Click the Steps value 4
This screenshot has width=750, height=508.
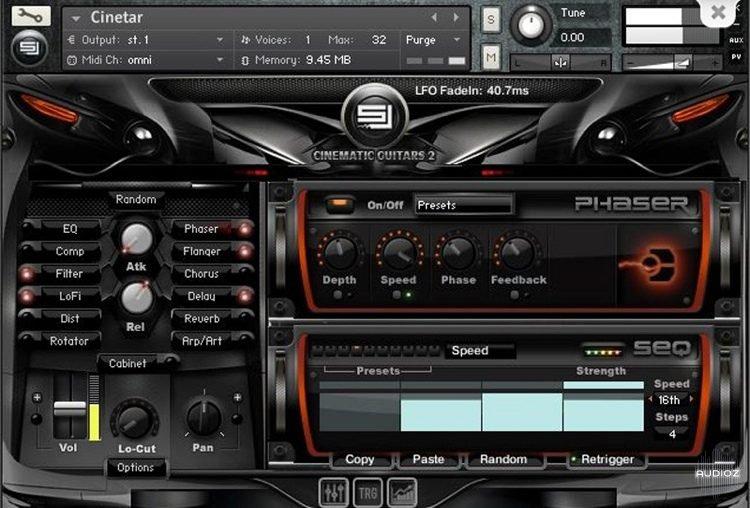click(672, 434)
